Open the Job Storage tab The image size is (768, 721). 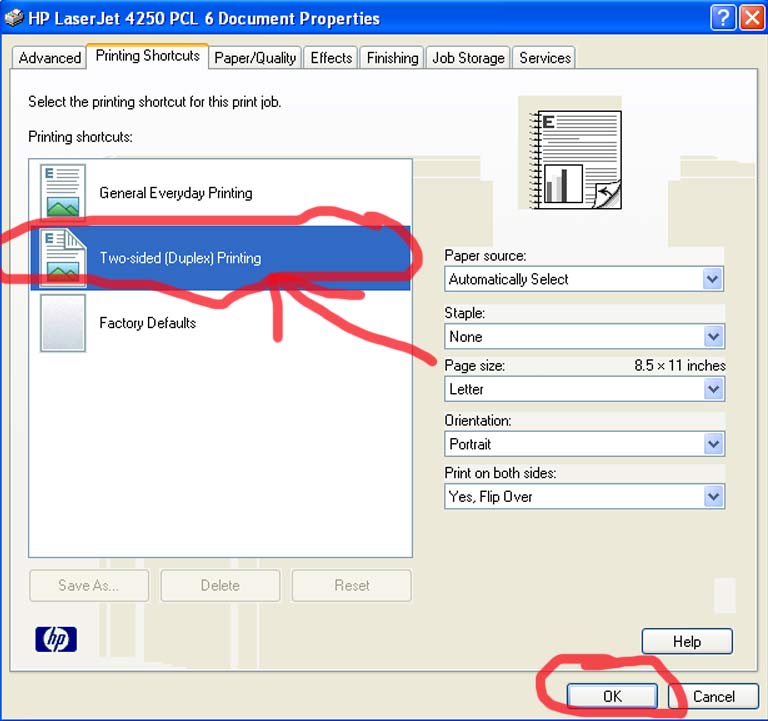pos(468,58)
